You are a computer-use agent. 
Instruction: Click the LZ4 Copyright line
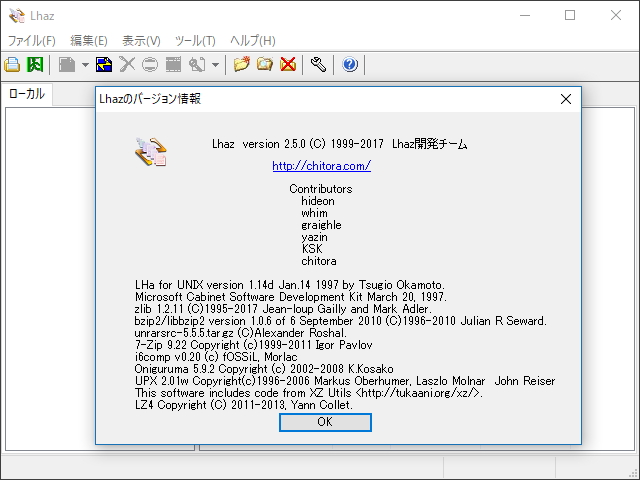coord(244,405)
